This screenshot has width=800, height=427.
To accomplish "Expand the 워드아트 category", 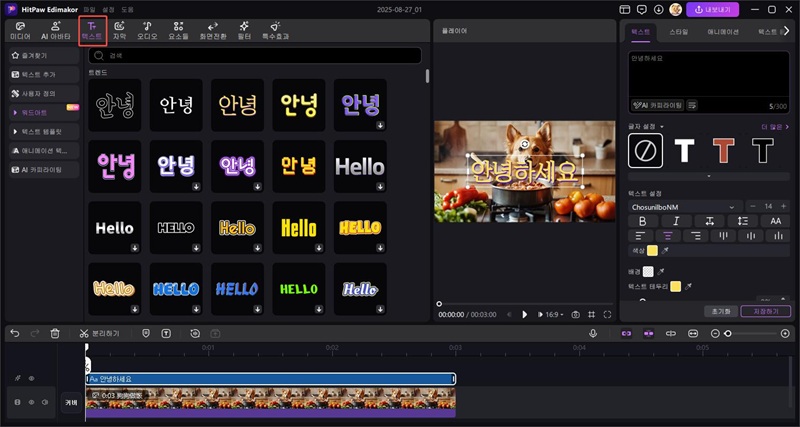I will pyautogui.click(x=44, y=112).
